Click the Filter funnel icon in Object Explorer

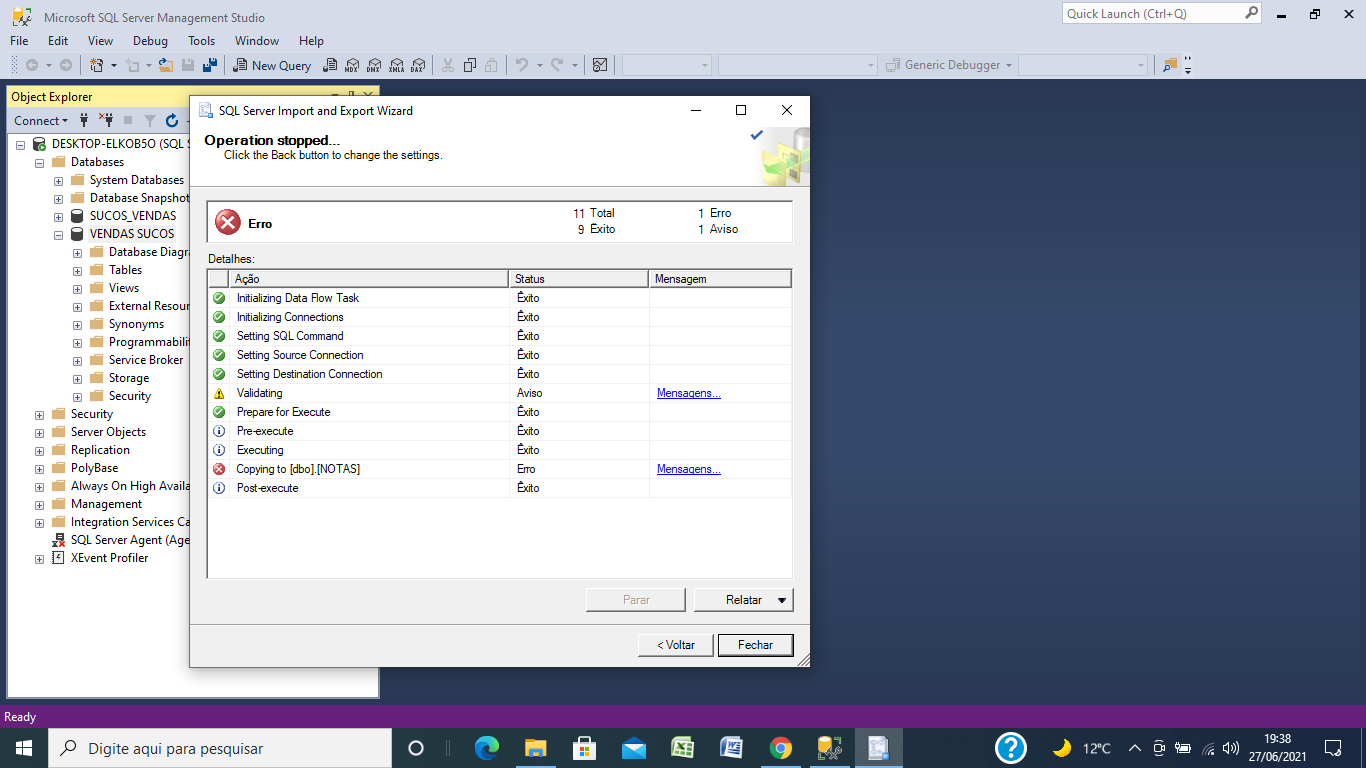point(150,120)
